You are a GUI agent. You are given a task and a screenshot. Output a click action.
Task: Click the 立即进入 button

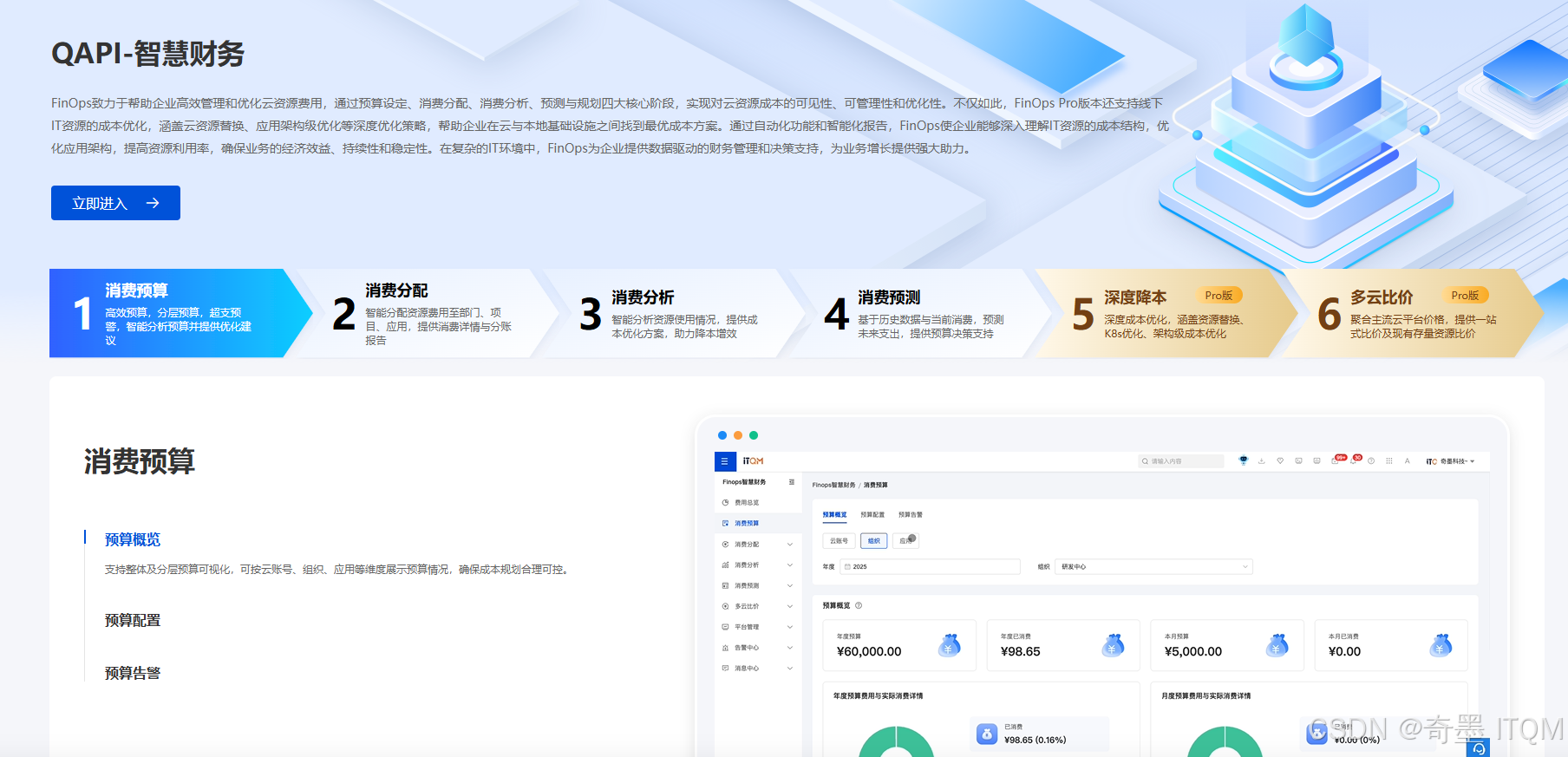click(x=115, y=203)
